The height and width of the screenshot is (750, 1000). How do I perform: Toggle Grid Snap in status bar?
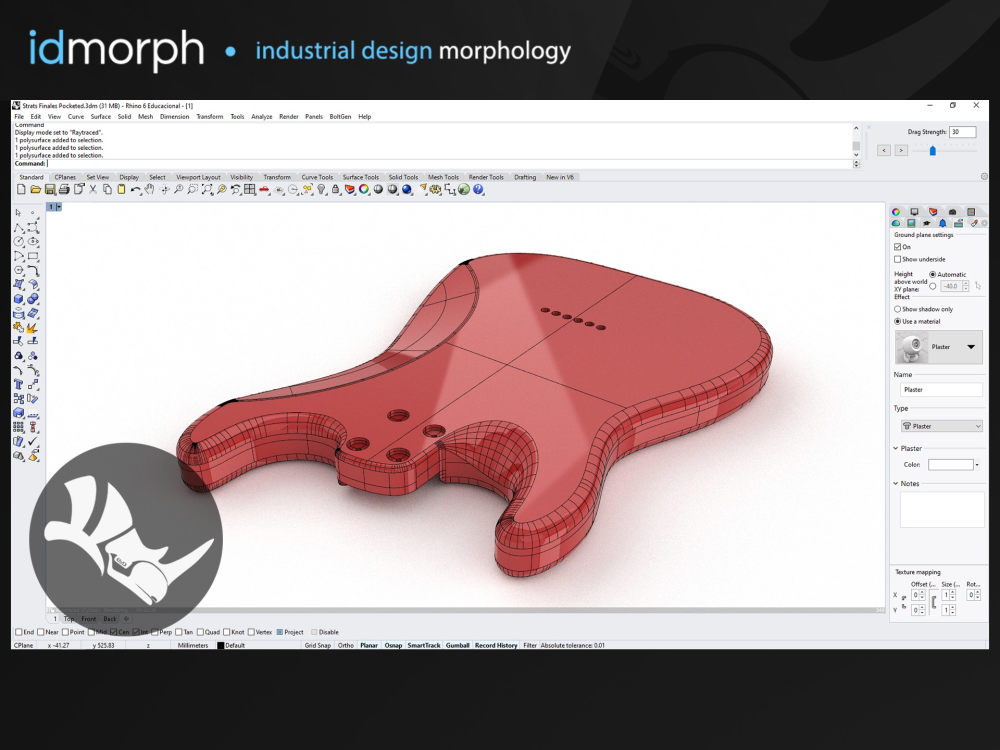tap(318, 645)
